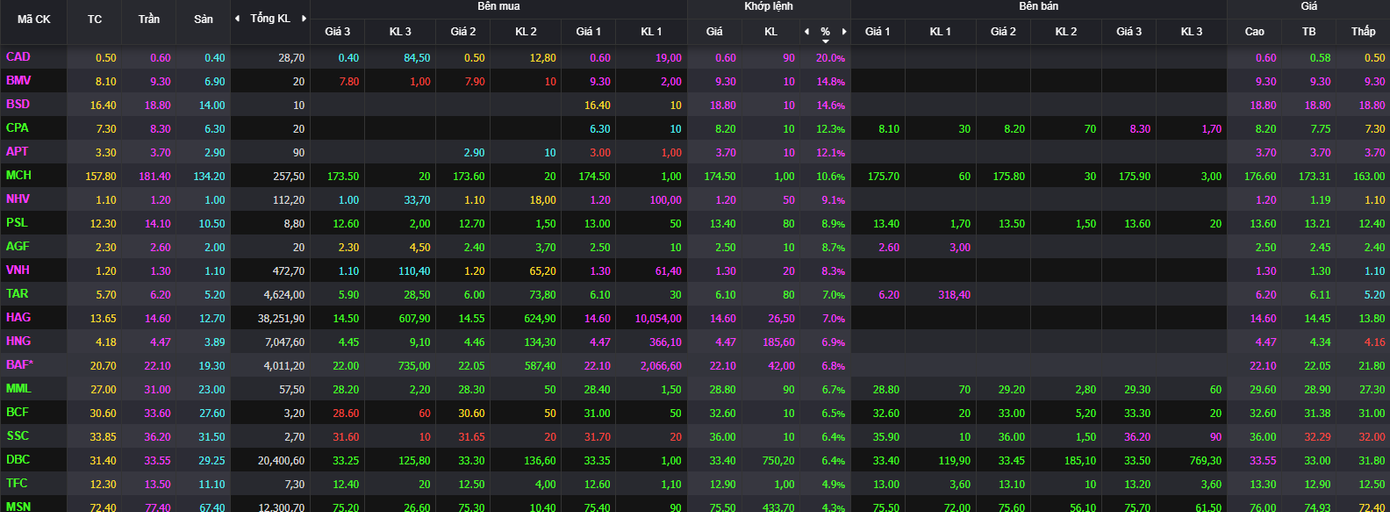Viewport: 1390px width, 512px height.
Task: Click ticker VNH in the list
Action: tap(18, 270)
